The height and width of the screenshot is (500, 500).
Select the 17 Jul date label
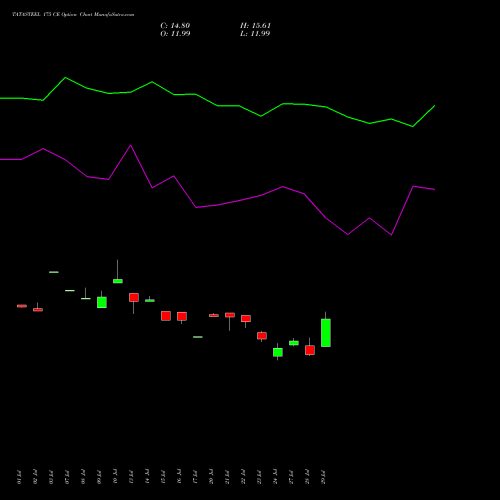(195, 477)
